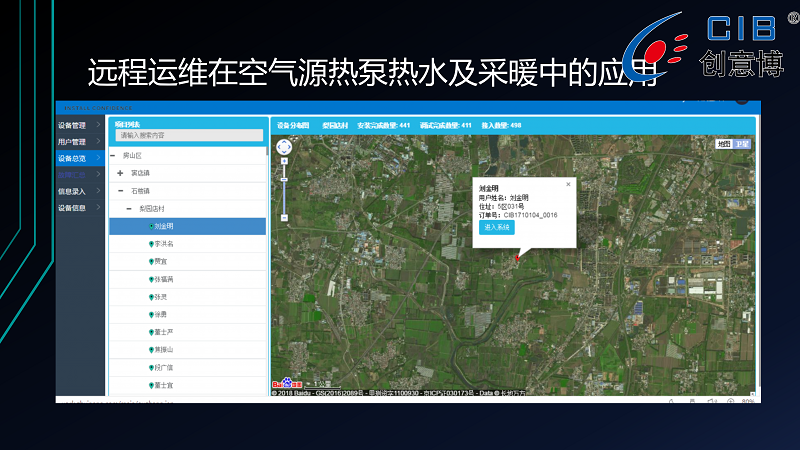Image resolution: width=800 pixels, height=450 pixels.
Task: Click the Baidu logo on the map
Action: tap(287, 383)
